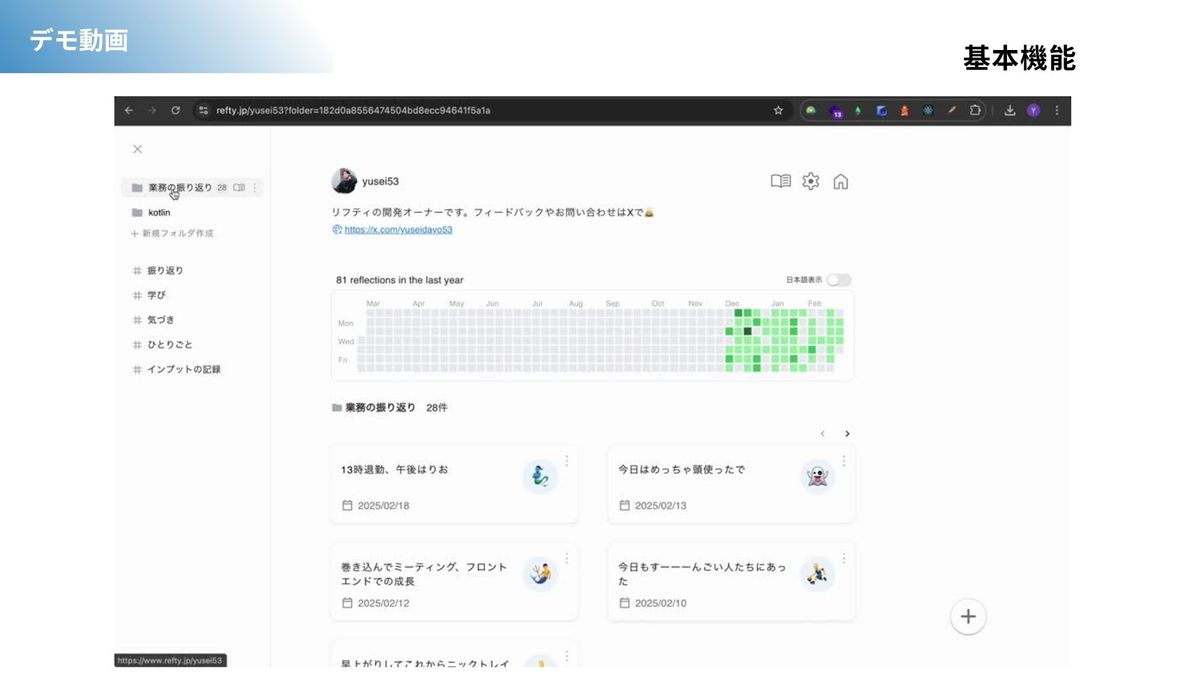This screenshot has height=675, width=1200.
Task: Open options menu for 業務の振り返り folder
Action: [x=254, y=187]
